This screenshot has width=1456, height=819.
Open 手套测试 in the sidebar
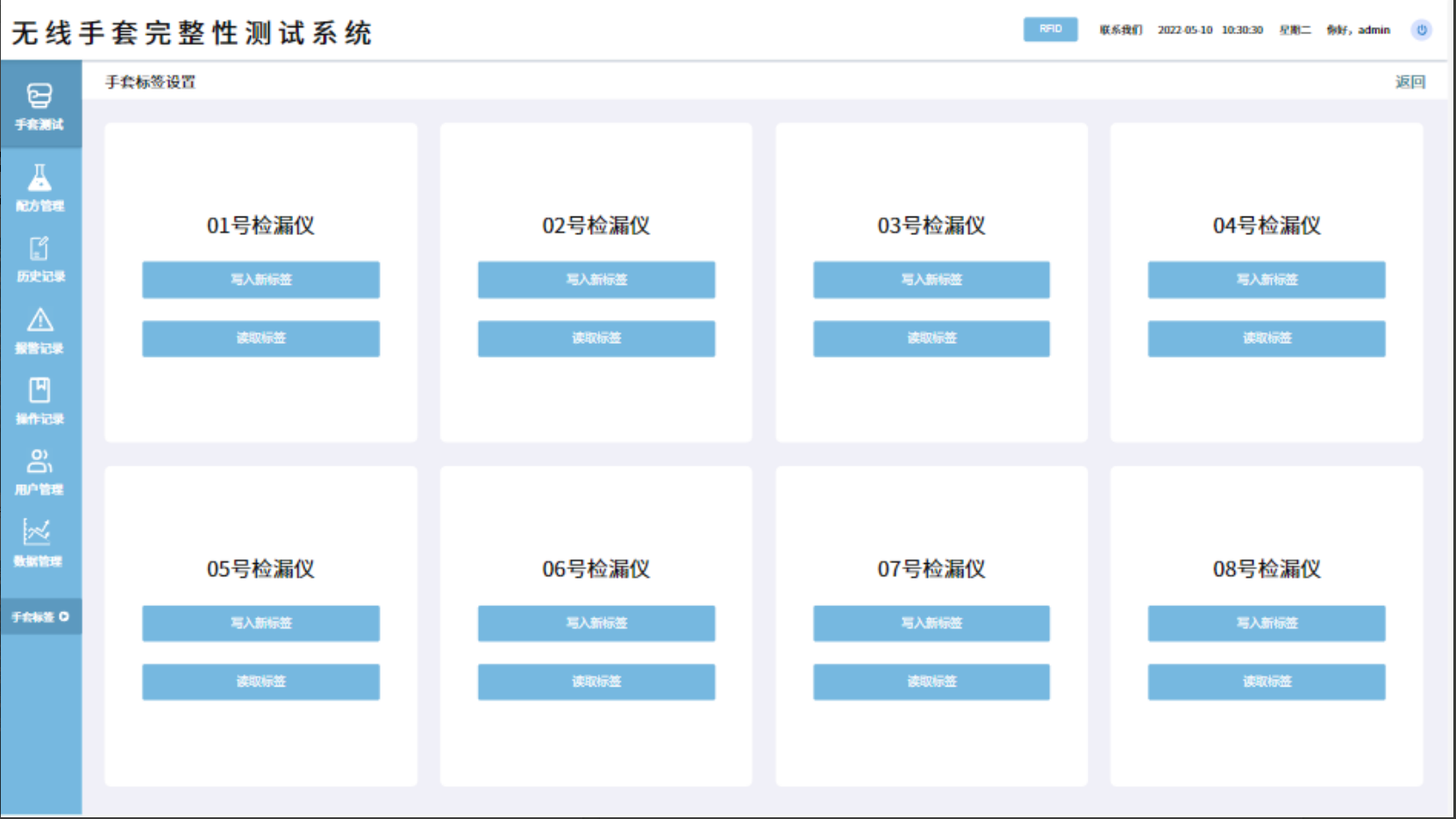(x=39, y=105)
